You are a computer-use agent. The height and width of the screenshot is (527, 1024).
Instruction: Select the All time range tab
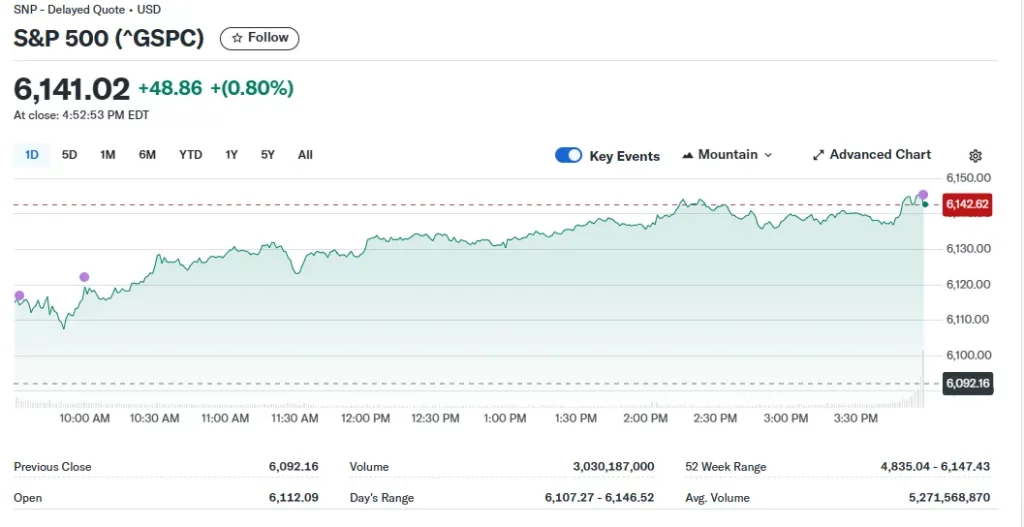(305, 155)
